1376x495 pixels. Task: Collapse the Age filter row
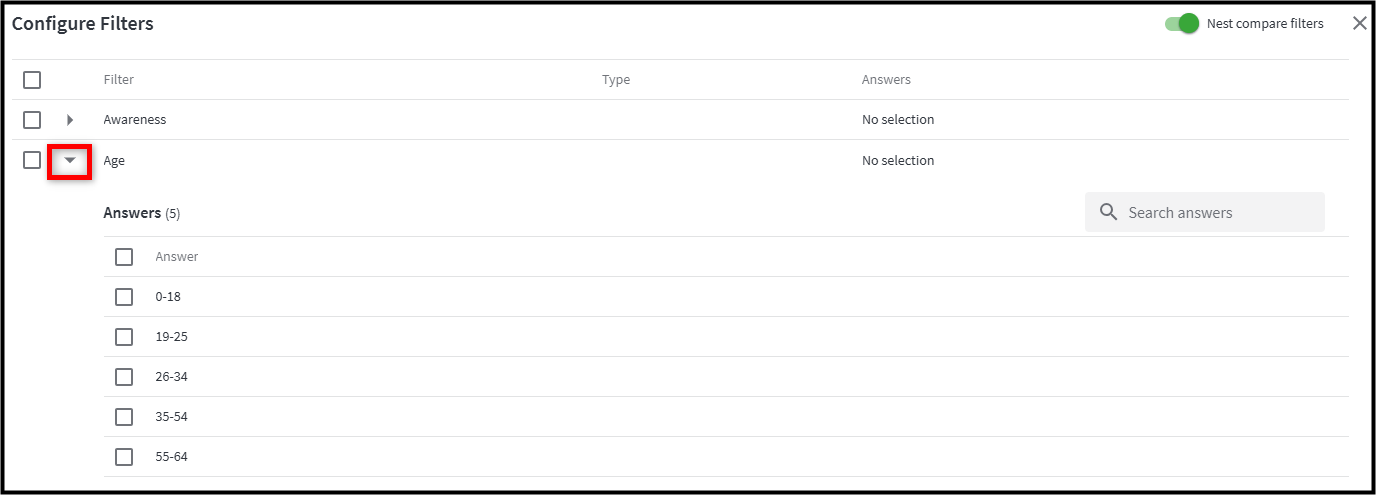pos(70,160)
